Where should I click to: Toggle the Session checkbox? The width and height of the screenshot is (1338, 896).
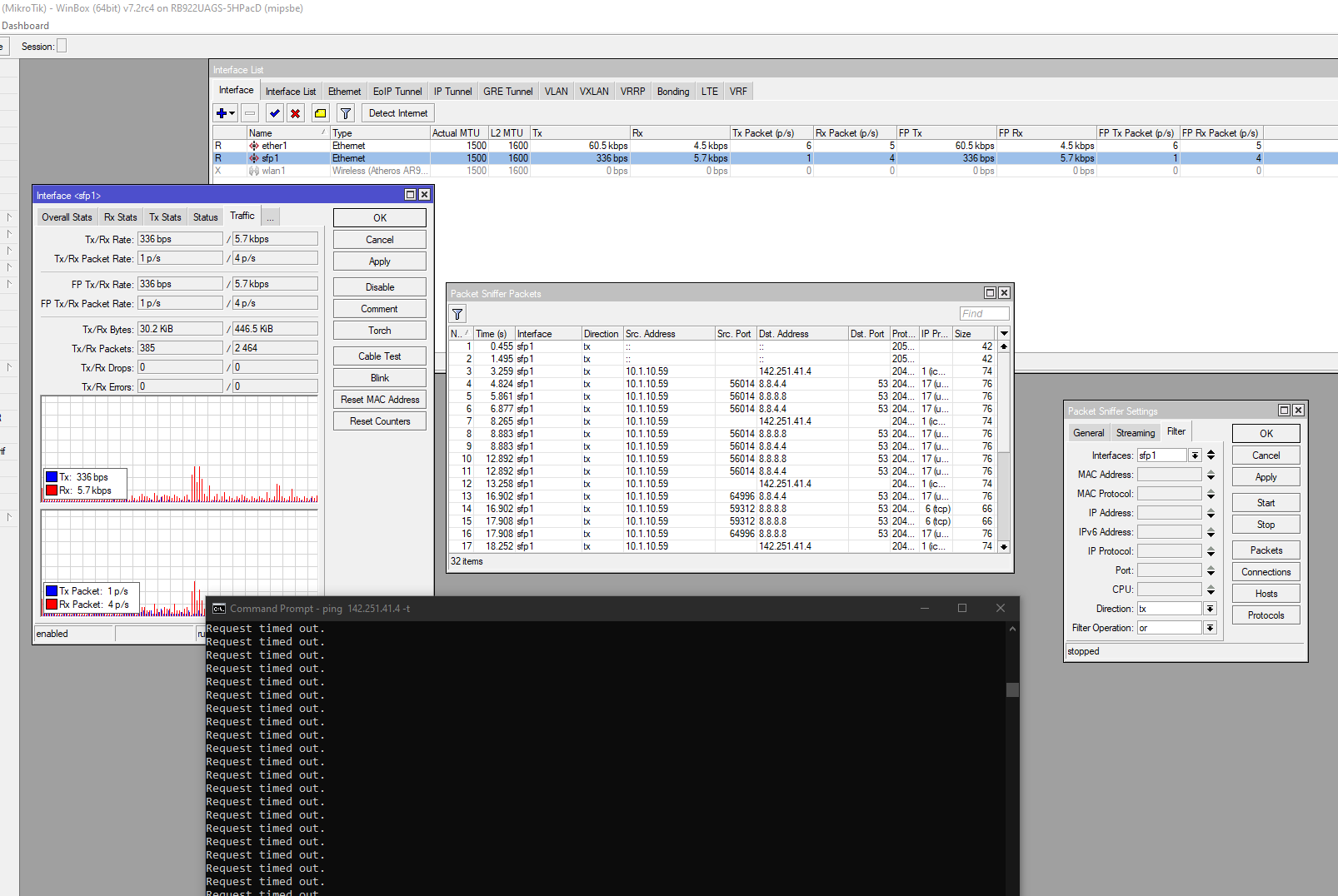click(62, 46)
